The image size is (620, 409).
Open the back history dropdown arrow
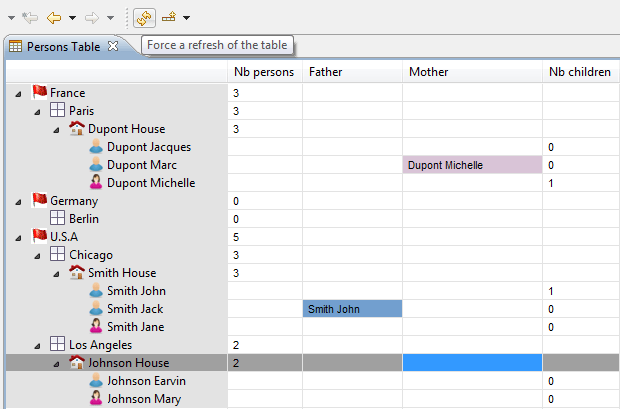(72, 18)
